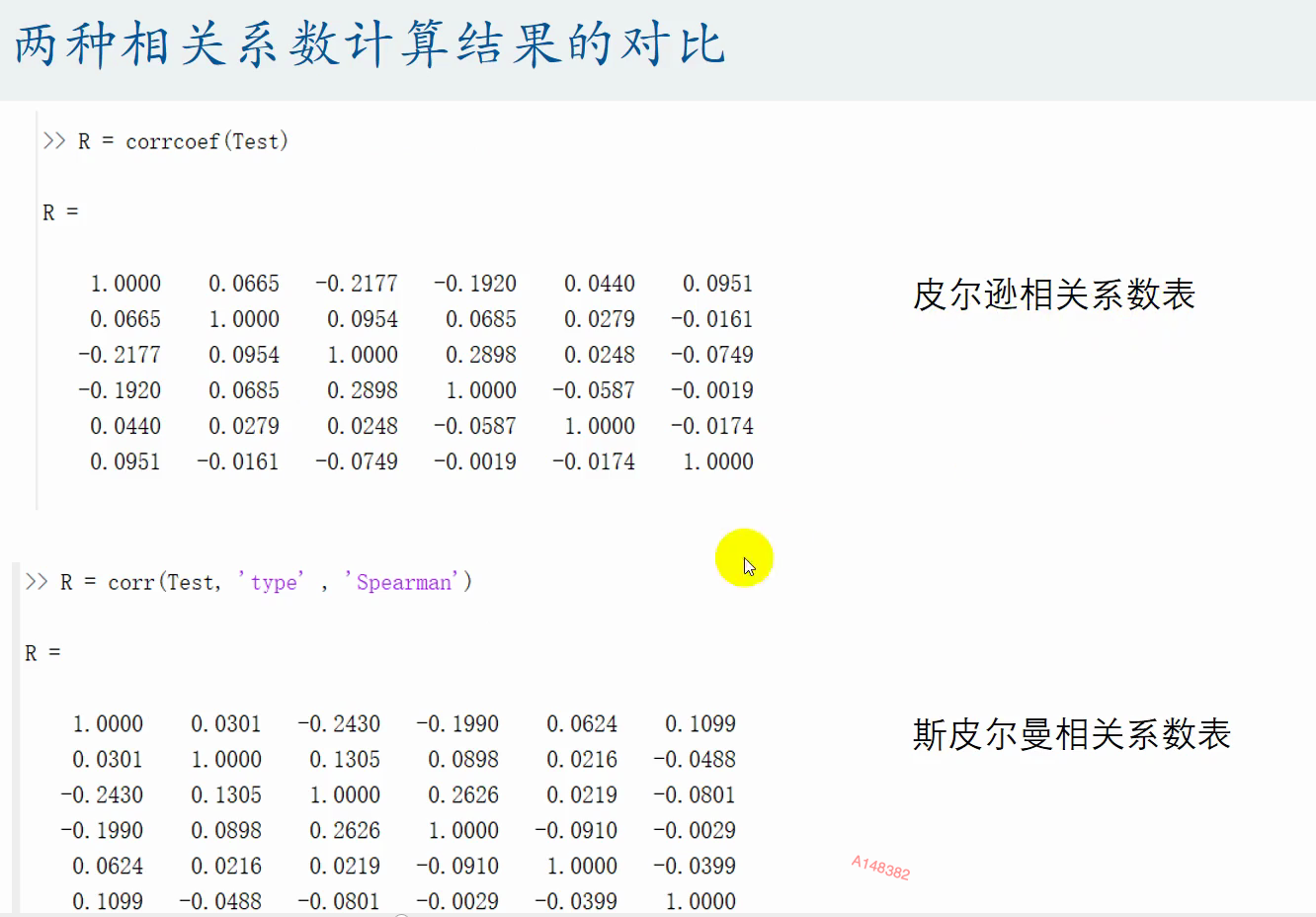
Task: Click the 'type' parameter text
Action: tap(274, 582)
